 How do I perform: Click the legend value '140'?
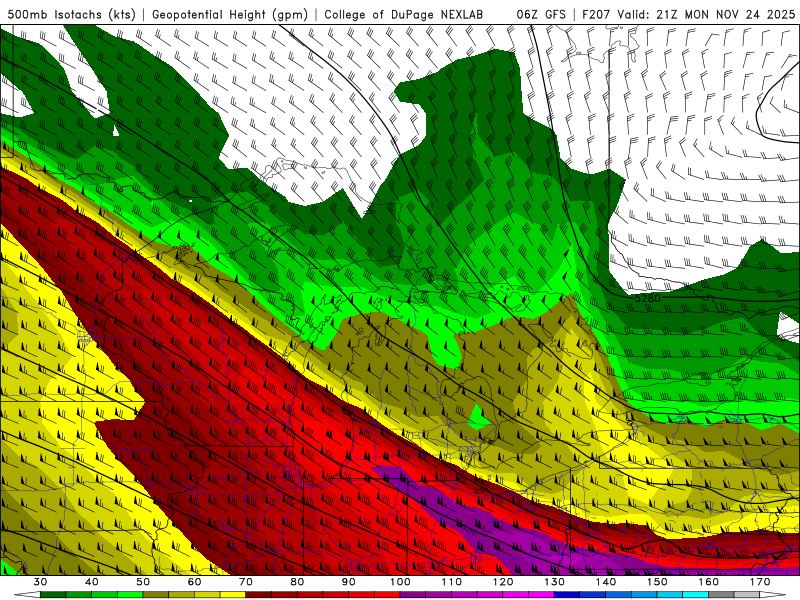606,582
